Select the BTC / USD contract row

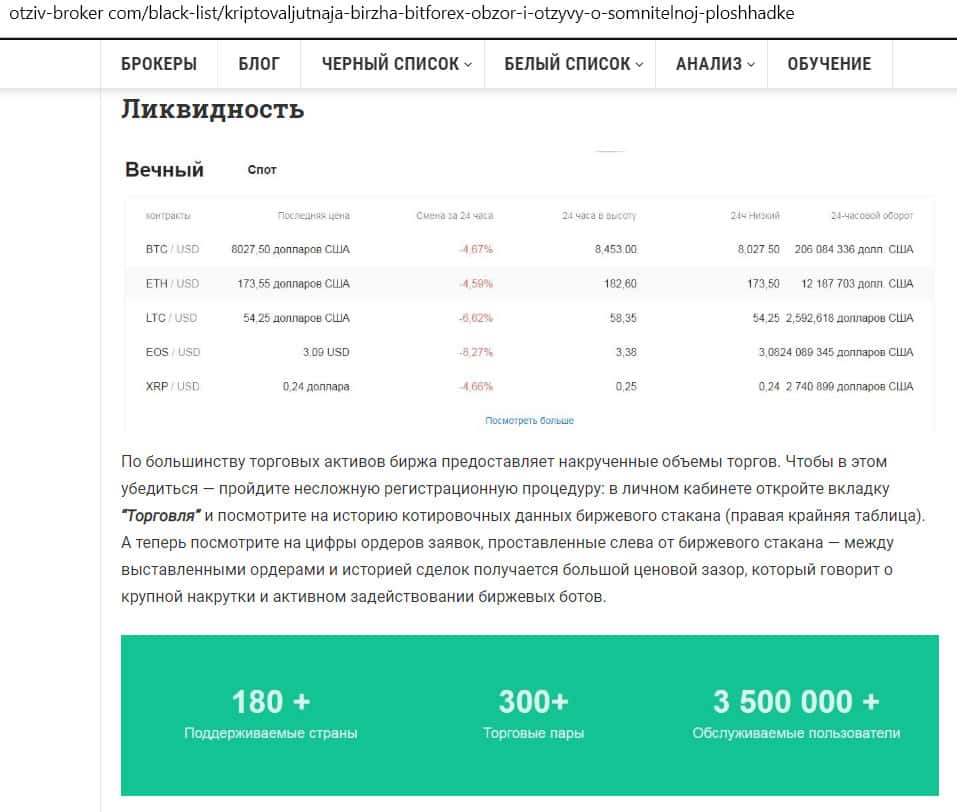(x=172, y=249)
